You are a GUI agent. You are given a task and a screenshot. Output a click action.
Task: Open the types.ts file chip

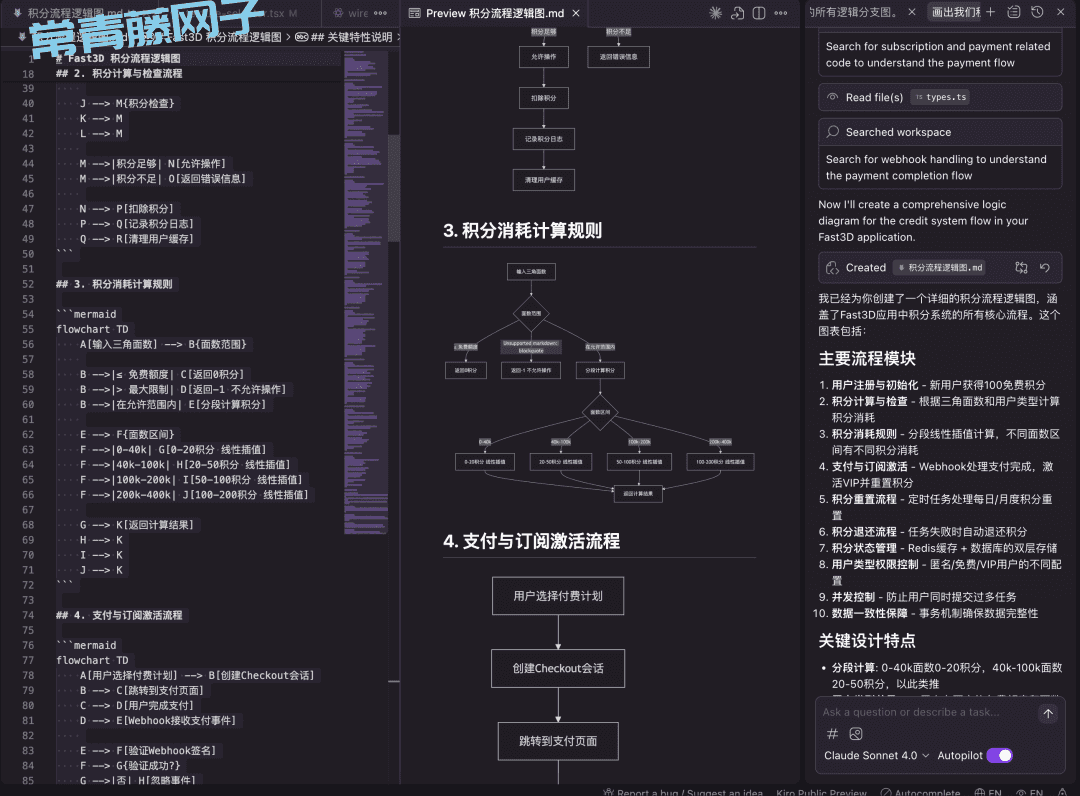(940, 97)
